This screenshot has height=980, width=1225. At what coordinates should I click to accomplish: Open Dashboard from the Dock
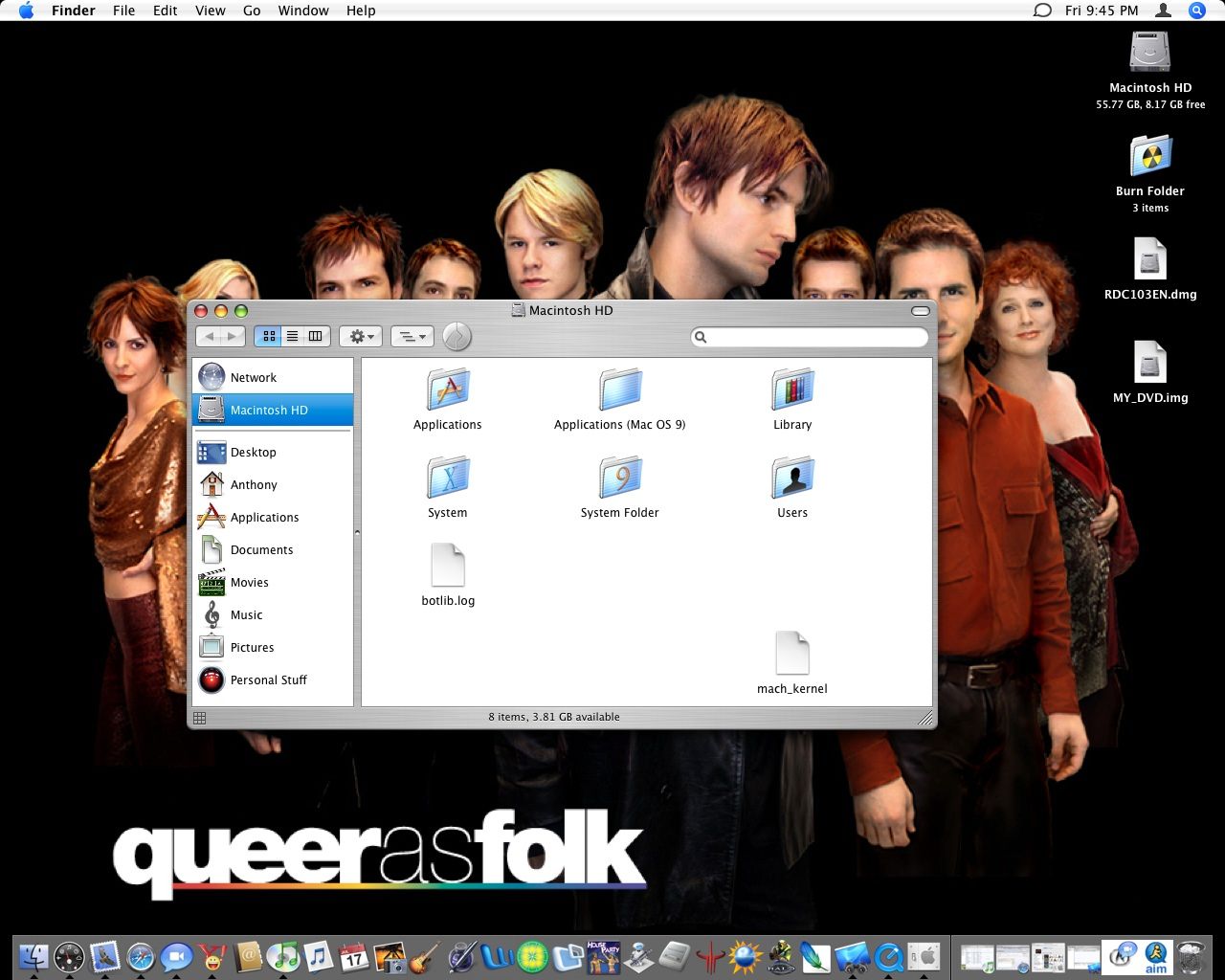[69, 956]
